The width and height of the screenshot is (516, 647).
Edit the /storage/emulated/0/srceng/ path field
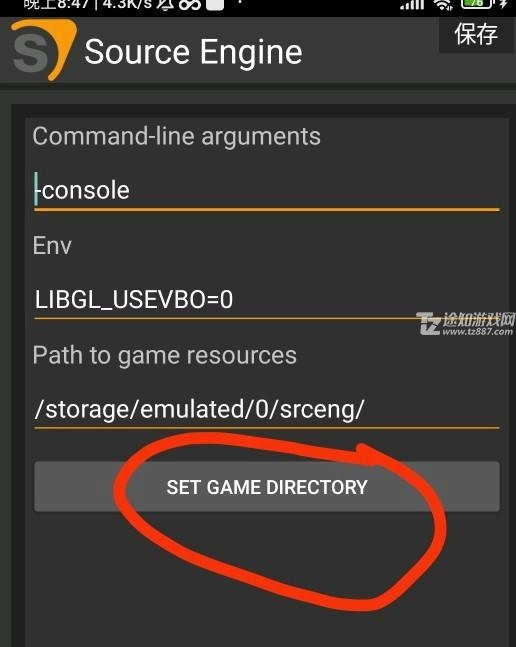click(267, 409)
